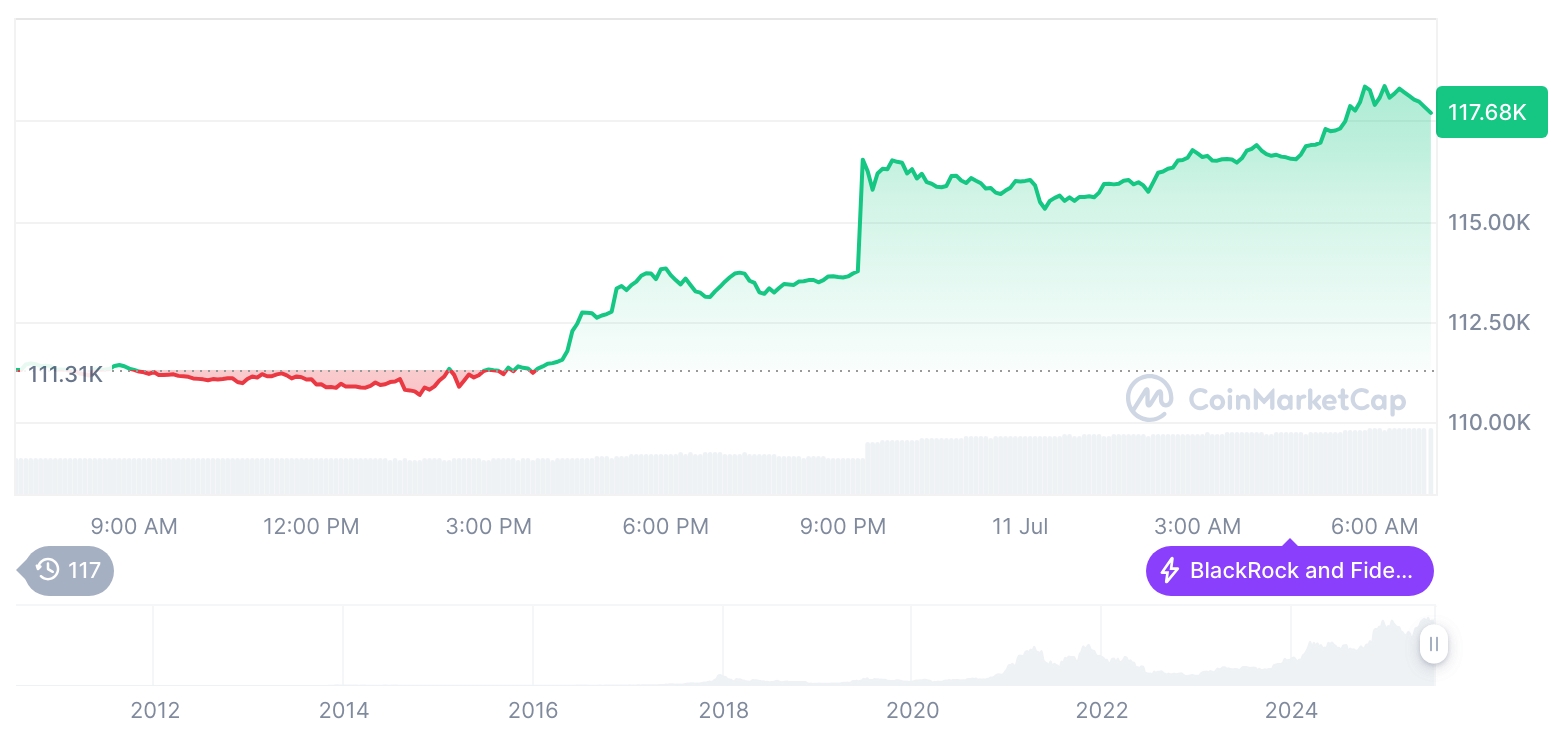Click the 111.31K opening price label
Image resolution: width=1566 pixels, height=732 pixels.
point(64,375)
